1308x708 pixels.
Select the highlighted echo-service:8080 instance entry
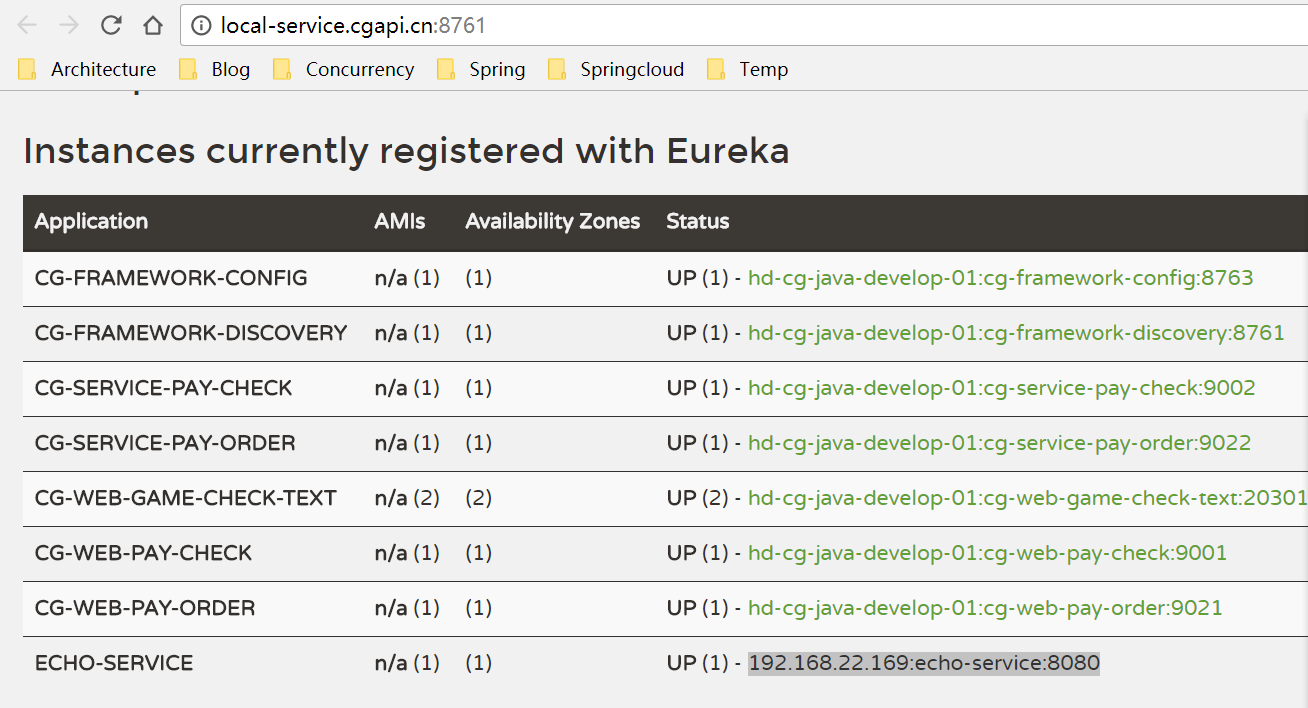click(924, 662)
